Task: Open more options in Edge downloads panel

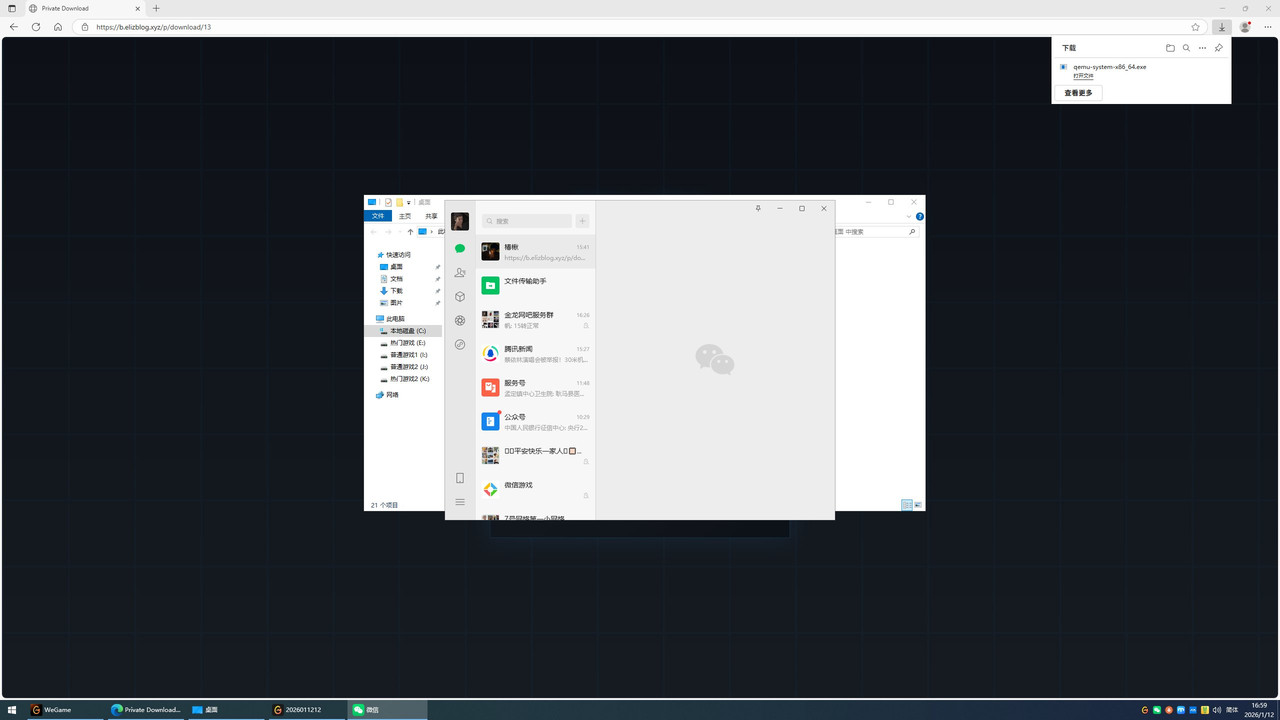Action: [1202, 48]
